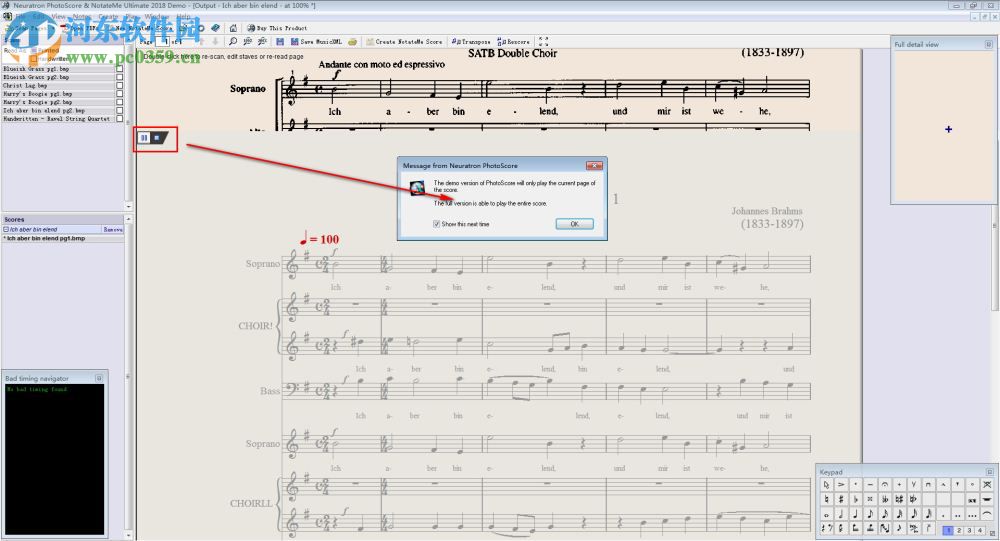Tick checkbox for Christ Lag.bmp
The height and width of the screenshot is (541, 1000).
119,85
